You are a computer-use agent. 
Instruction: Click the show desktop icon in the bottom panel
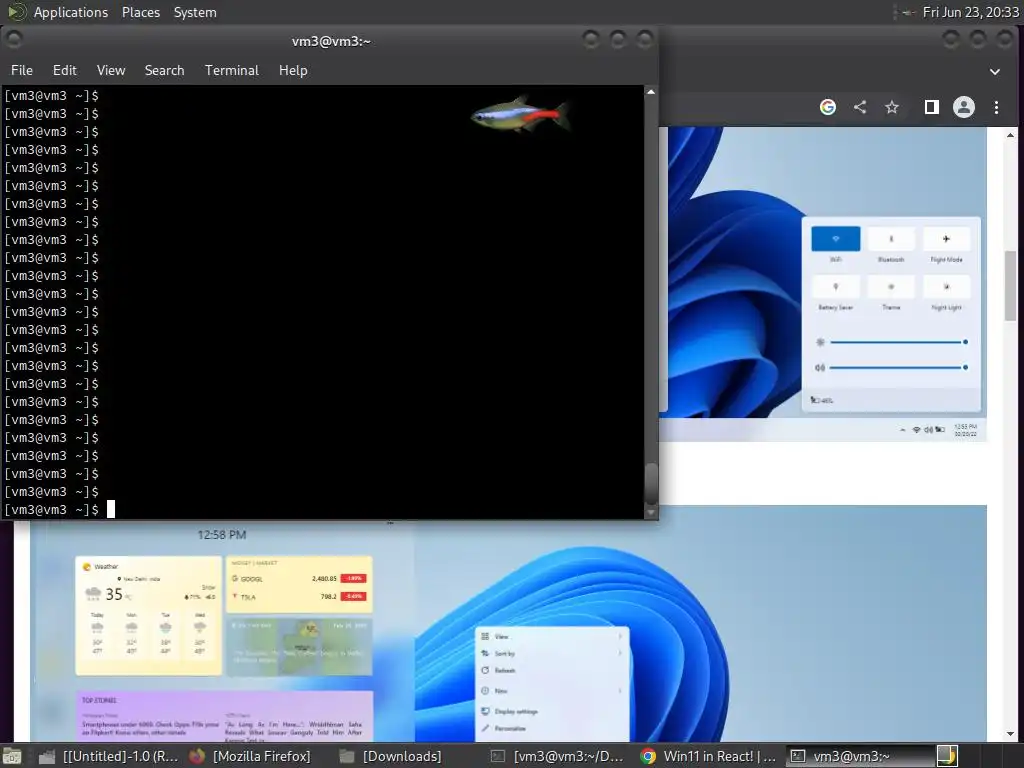point(12,756)
